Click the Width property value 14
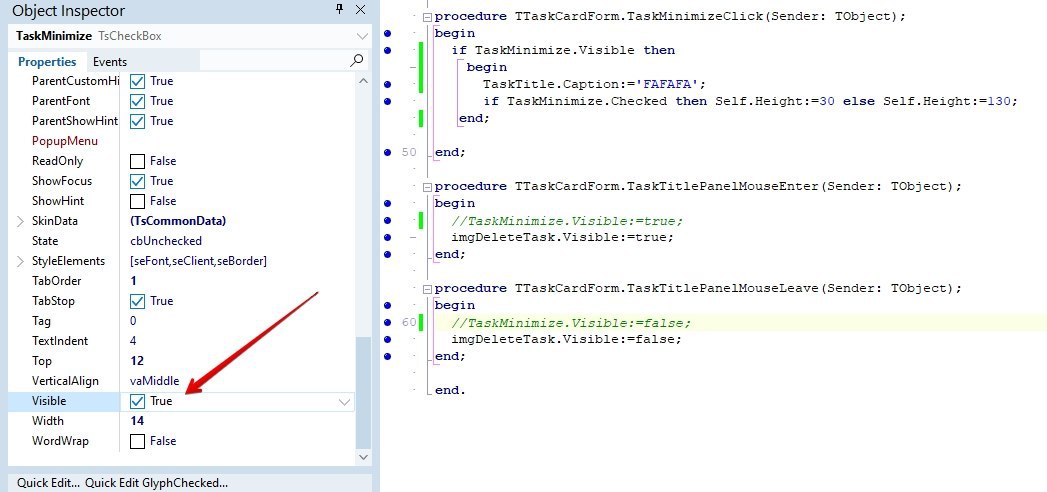Image resolution: width=1047 pixels, height=492 pixels. pos(137,421)
